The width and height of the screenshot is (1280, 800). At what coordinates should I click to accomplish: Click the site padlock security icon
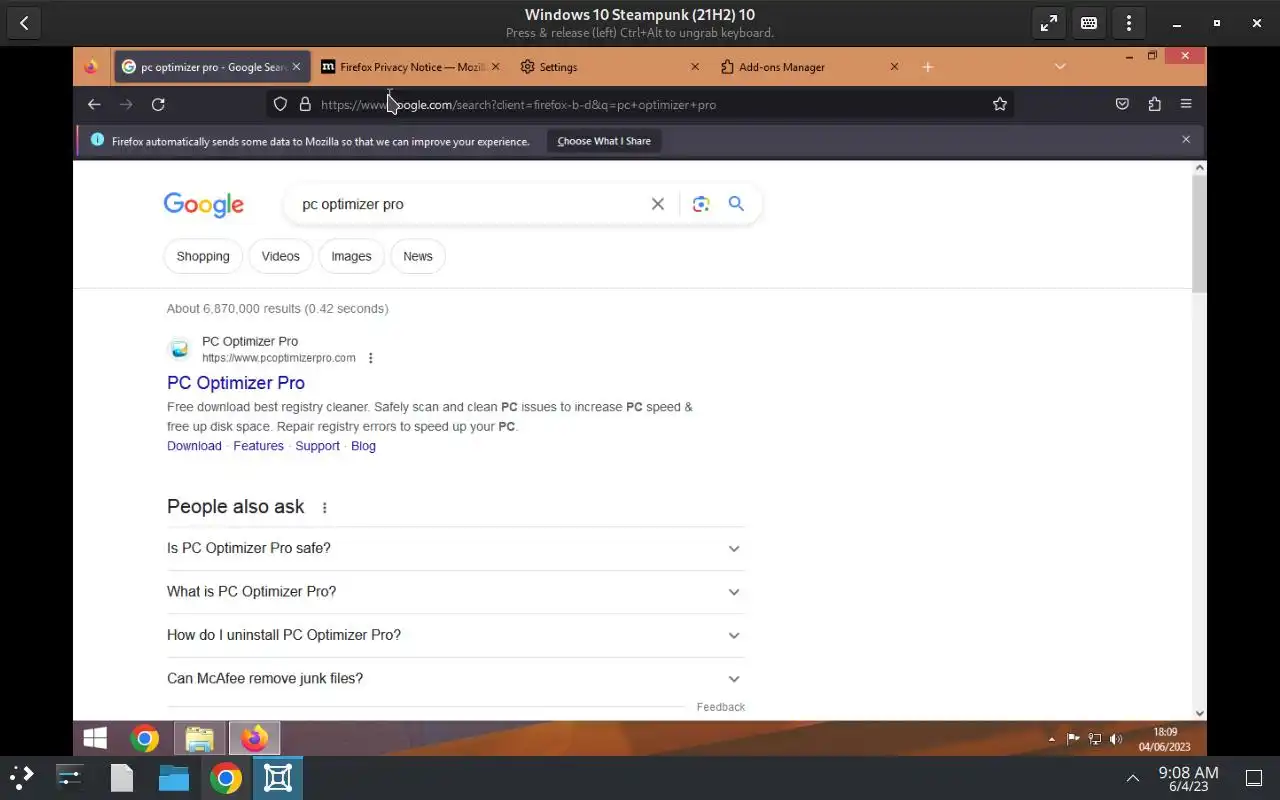tap(305, 104)
